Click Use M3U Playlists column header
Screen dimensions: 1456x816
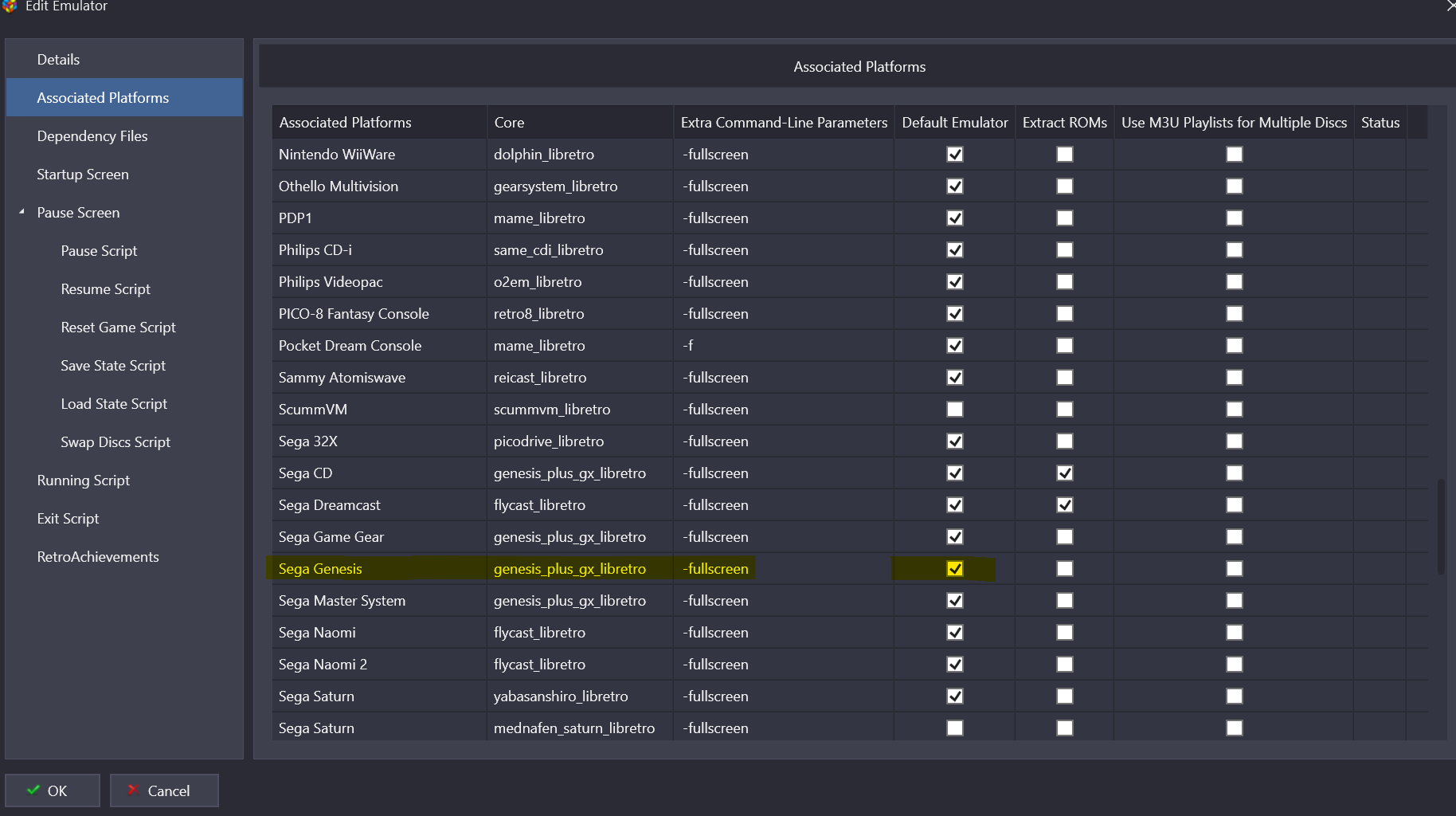[1234, 123]
